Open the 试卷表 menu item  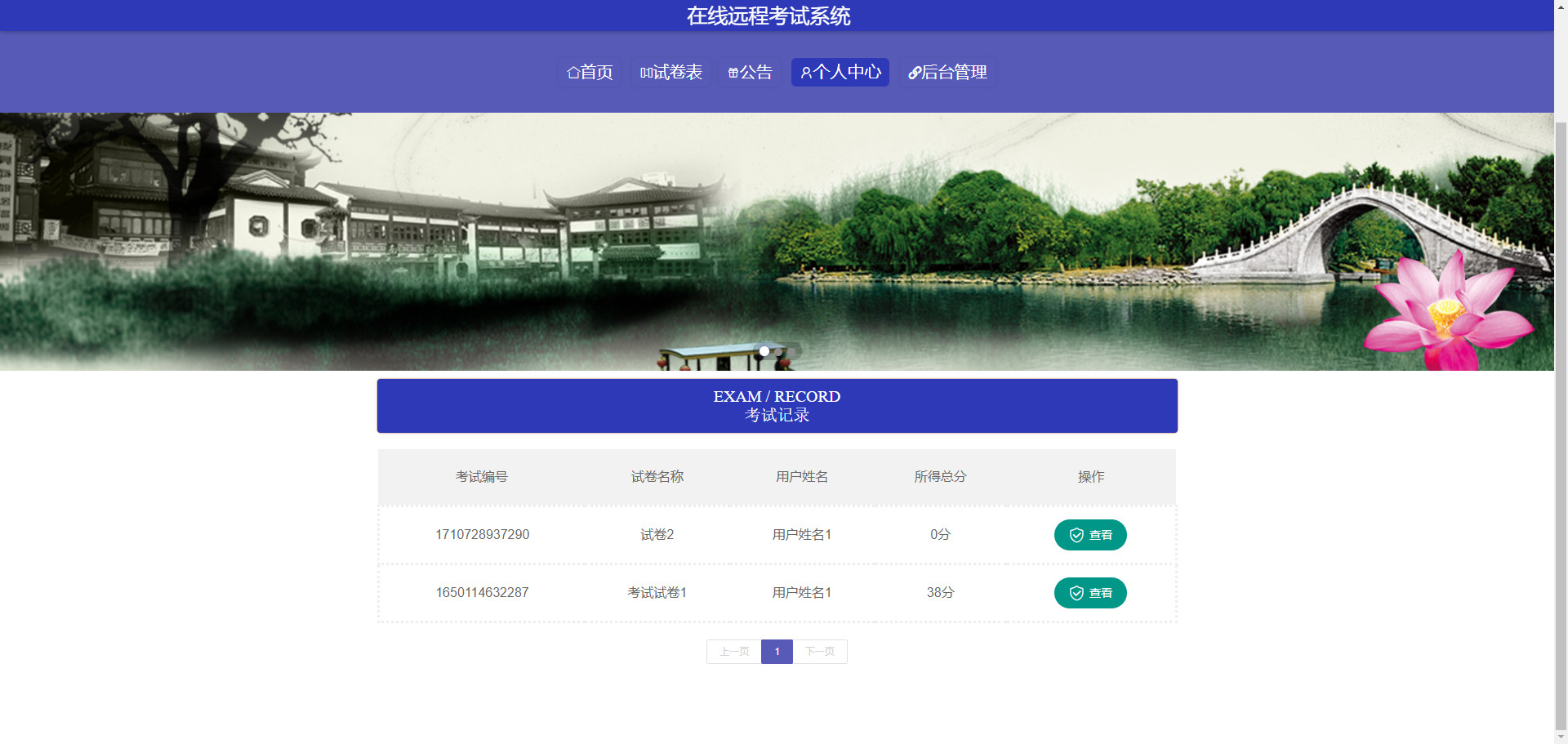[x=671, y=72]
